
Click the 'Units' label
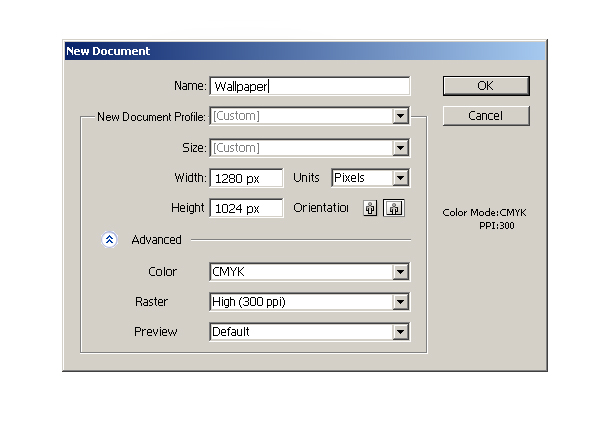306,178
